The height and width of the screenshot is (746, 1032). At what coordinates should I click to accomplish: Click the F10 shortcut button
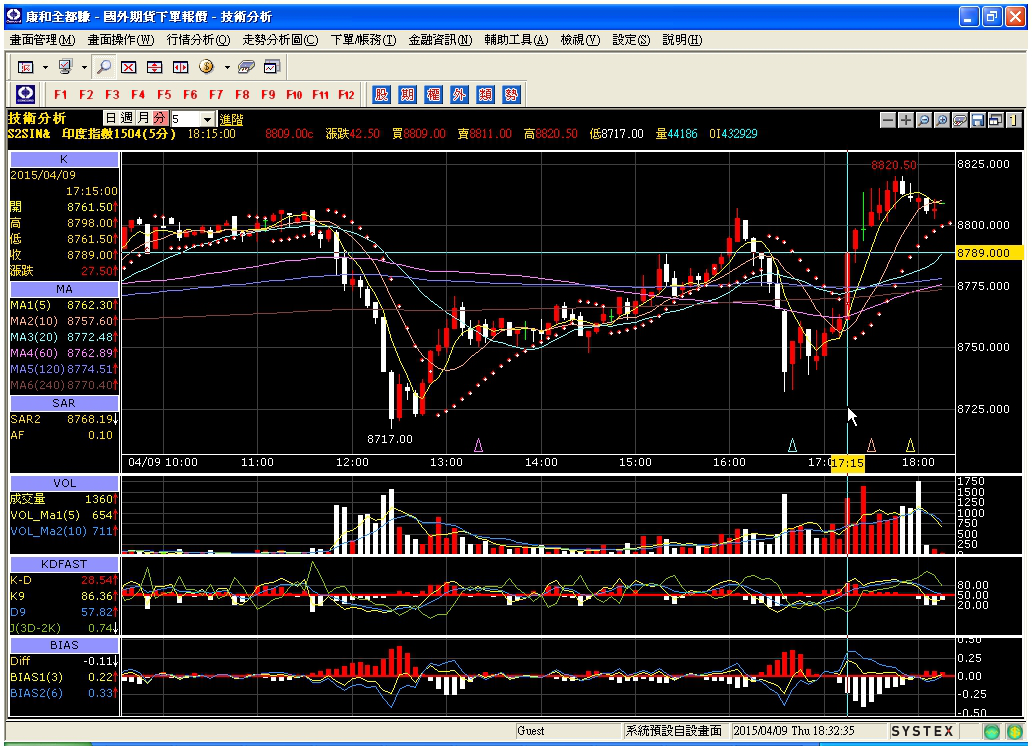[294, 95]
